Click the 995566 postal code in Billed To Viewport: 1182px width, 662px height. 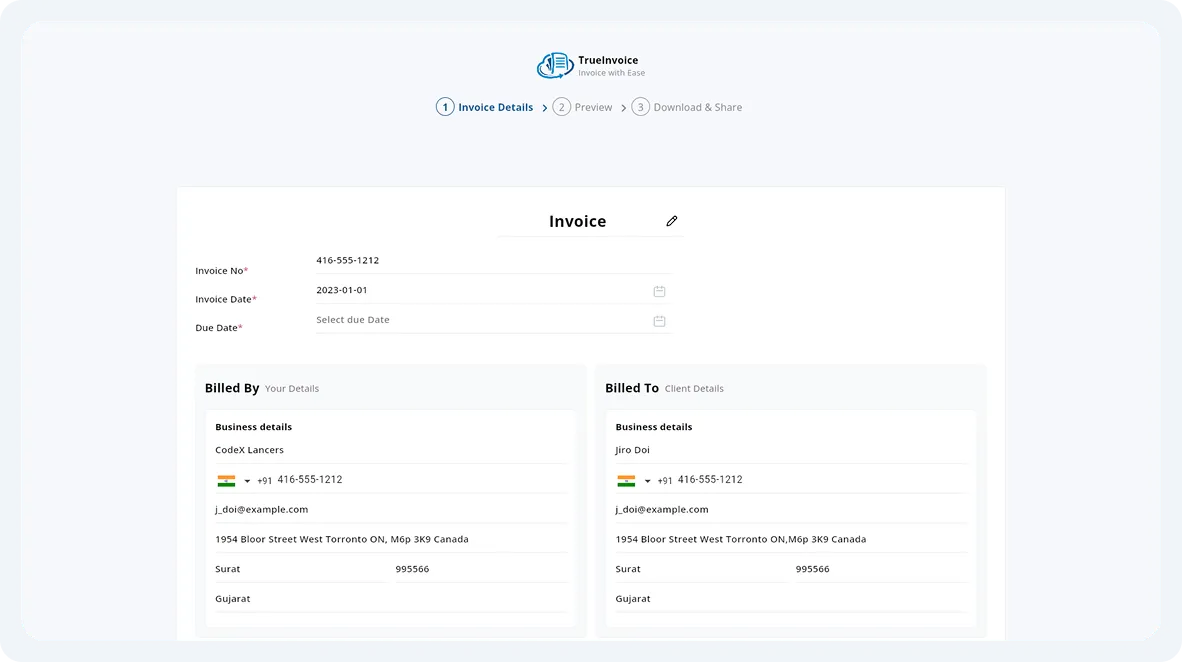click(881, 569)
